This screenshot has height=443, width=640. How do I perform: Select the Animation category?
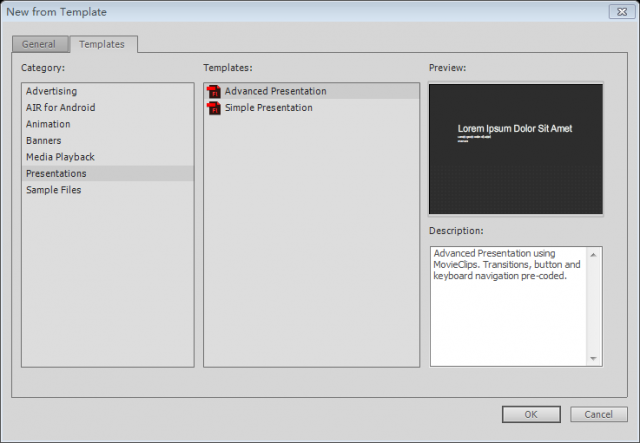(x=108, y=124)
